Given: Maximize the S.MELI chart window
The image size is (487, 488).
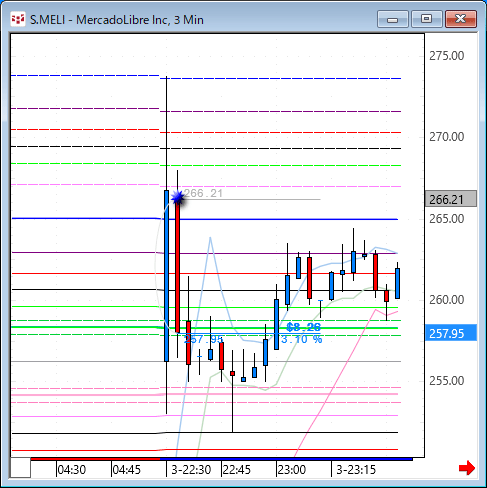Looking at the screenshot, I should [x=427, y=19].
